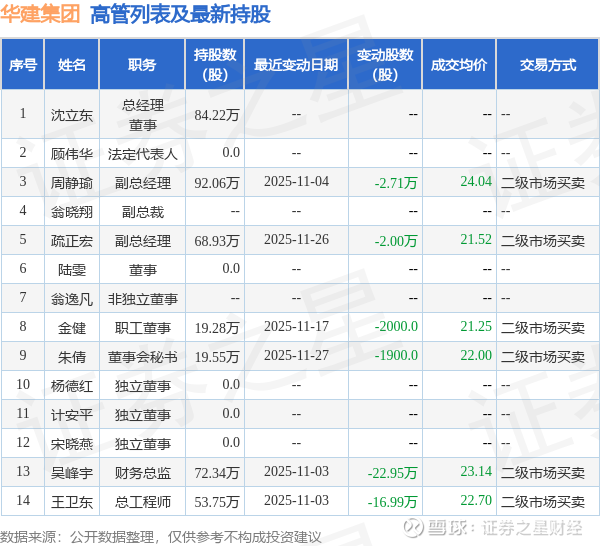Click the position 董事会秘书
The image size is (600, 546).
tap(142, 357)
